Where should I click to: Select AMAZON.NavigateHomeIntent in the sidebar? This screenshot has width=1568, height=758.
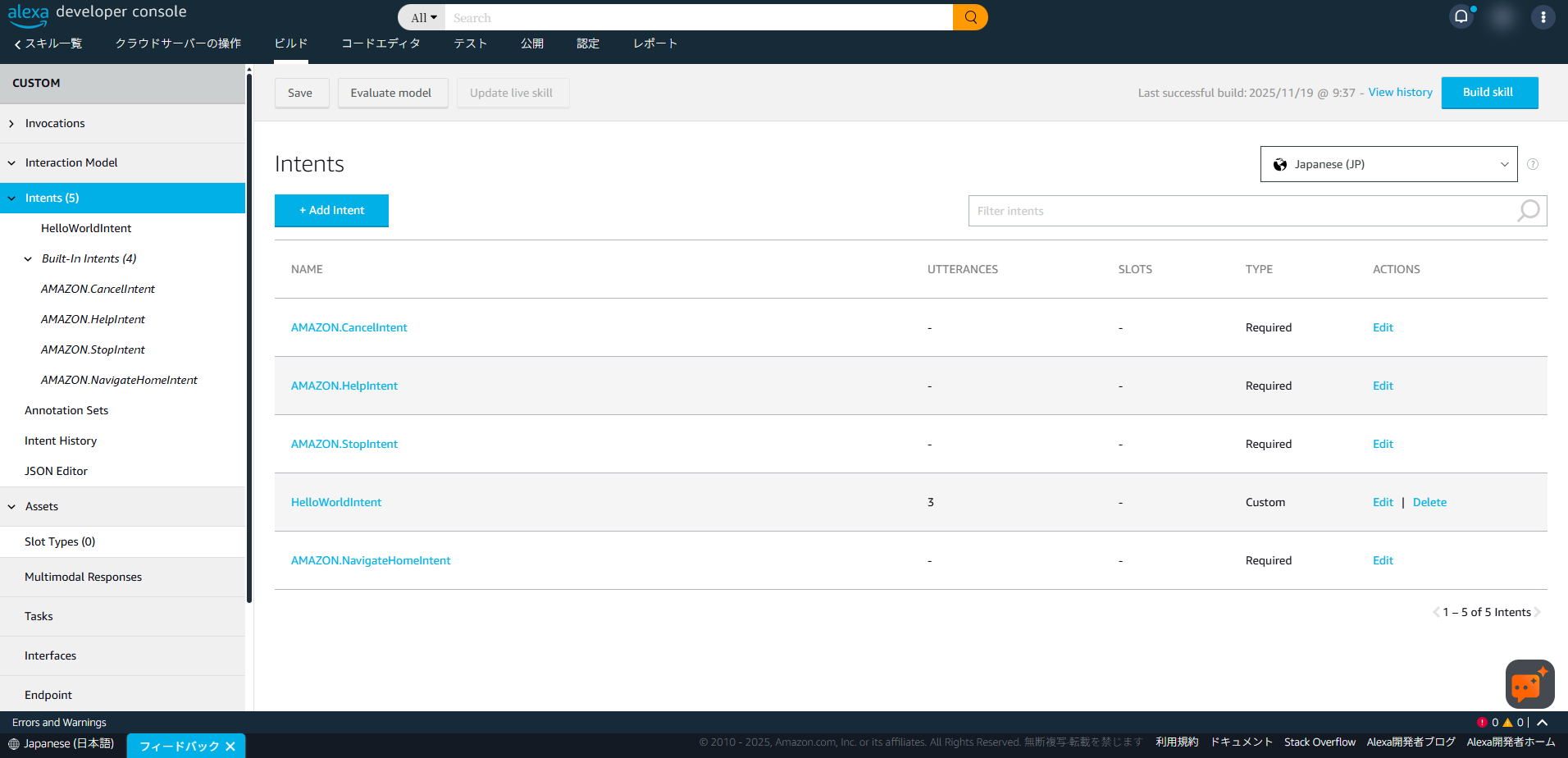pos(119,380)
